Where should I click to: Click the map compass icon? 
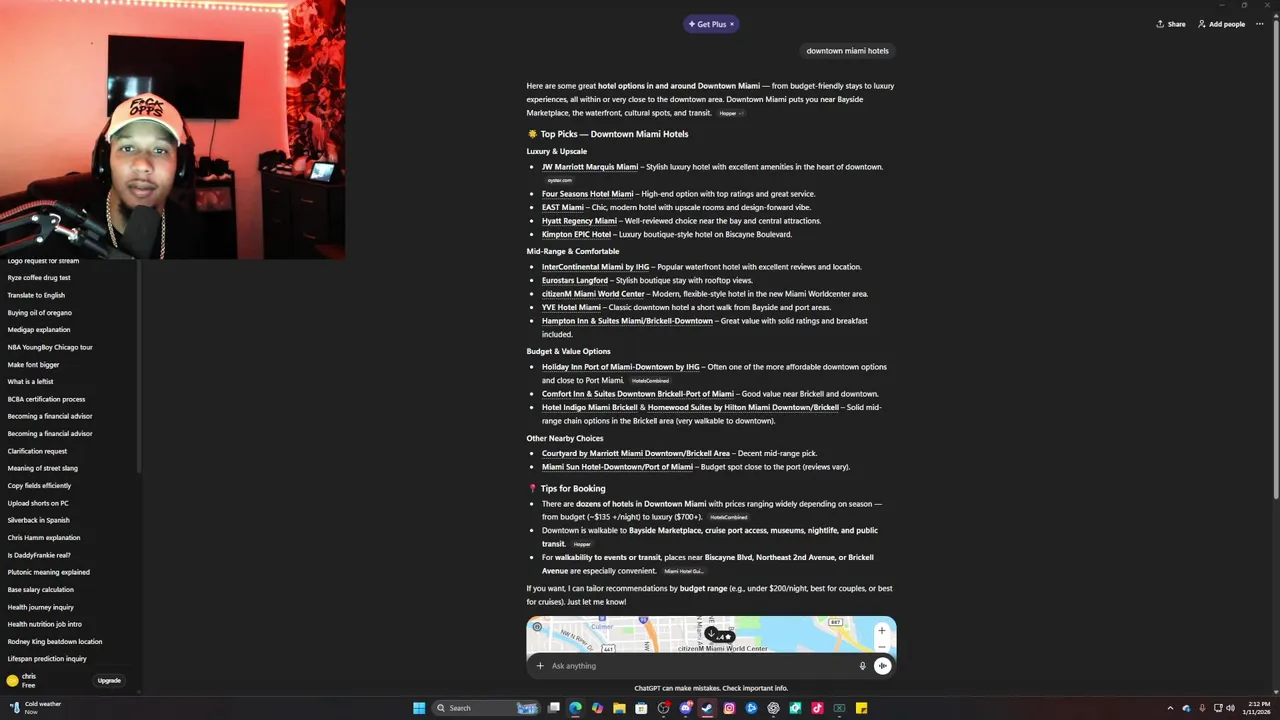pyautogui.click(x=537, y=627)
